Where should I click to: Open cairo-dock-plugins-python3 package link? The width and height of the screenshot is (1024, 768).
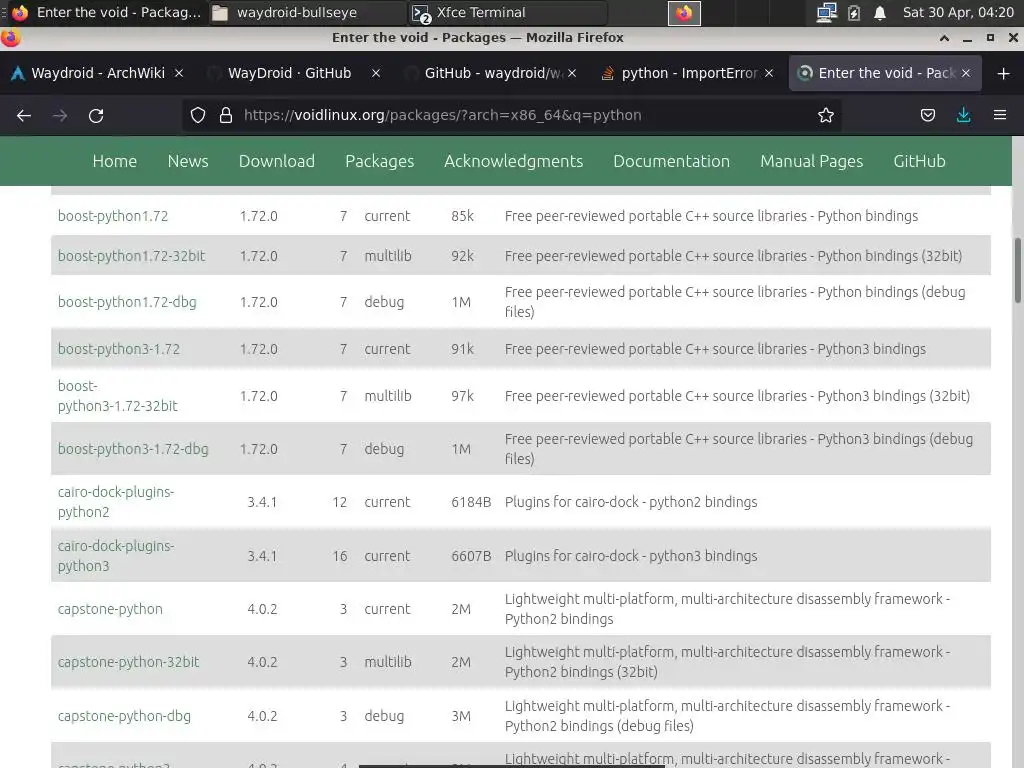pyautogui.click(x=116, y=556)
